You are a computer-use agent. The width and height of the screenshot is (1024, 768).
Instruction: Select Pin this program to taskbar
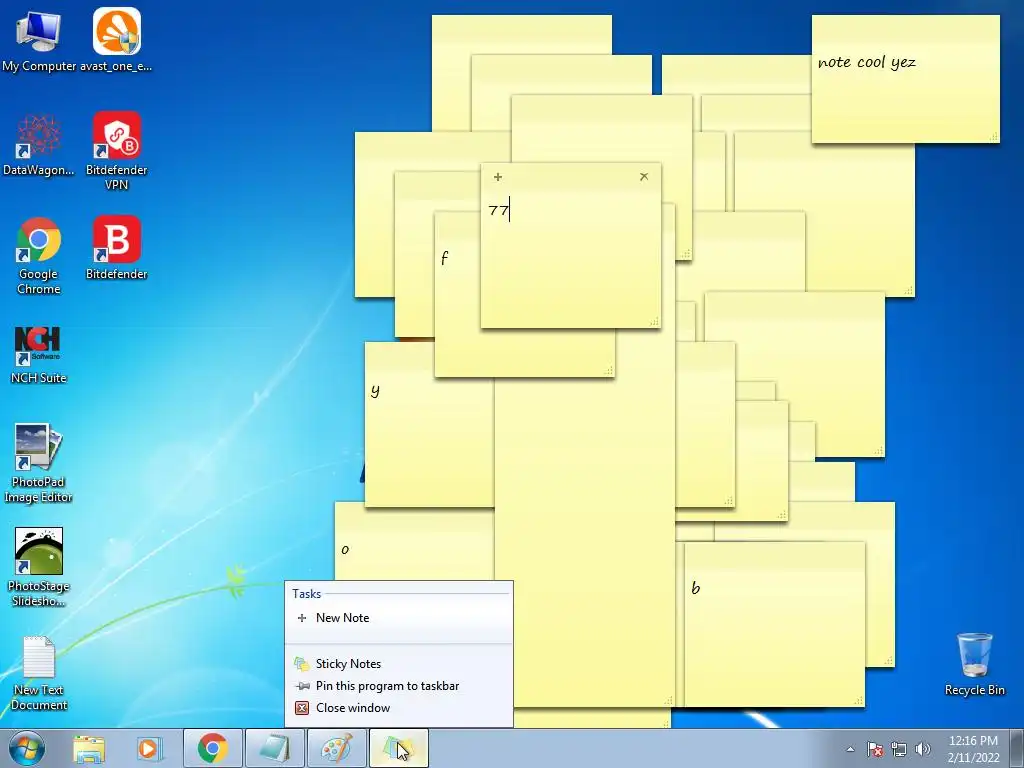398,686
